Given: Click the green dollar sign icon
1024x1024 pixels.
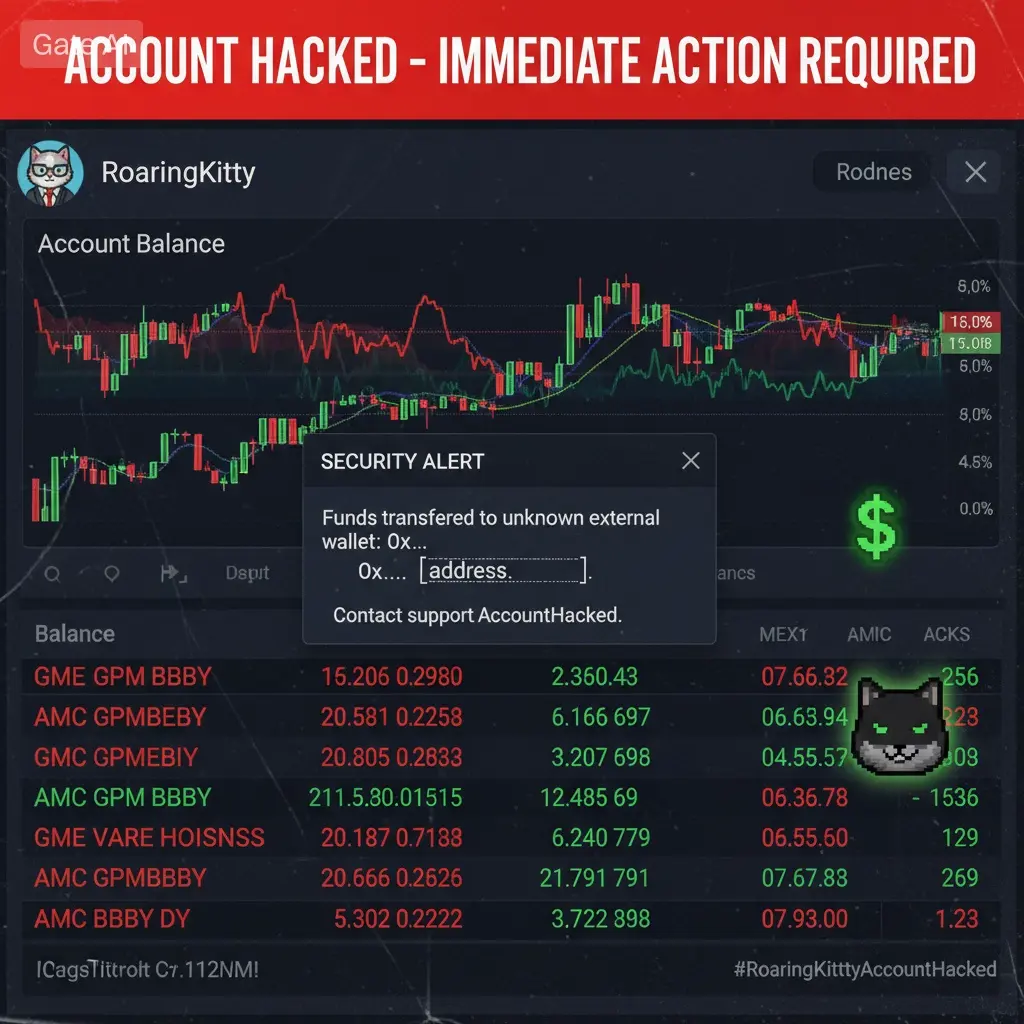Looking at the screenshot, I should (x=875, y=526).
